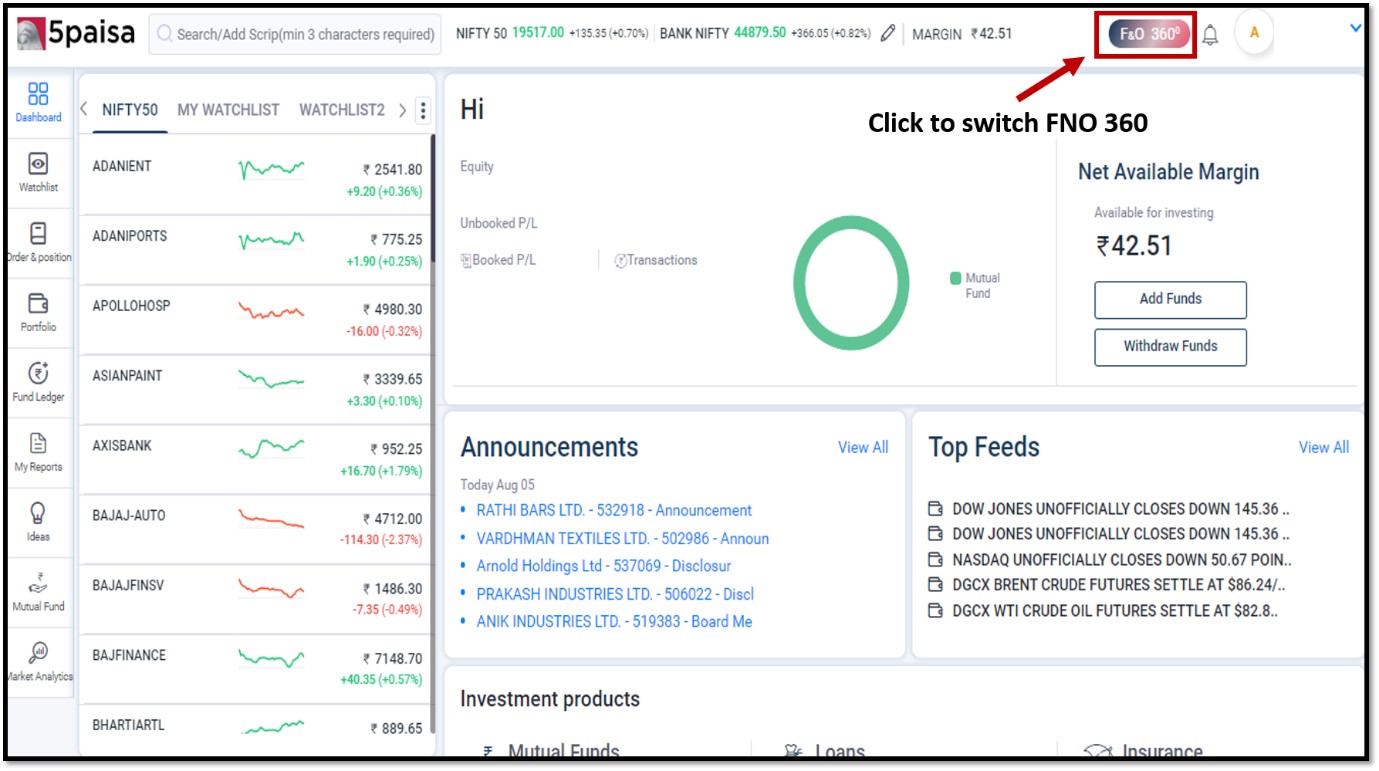The height and width of the screenshot is (771, 1379).
Task: Click View All in Top Feeds
Action: tap(1323, 448)
